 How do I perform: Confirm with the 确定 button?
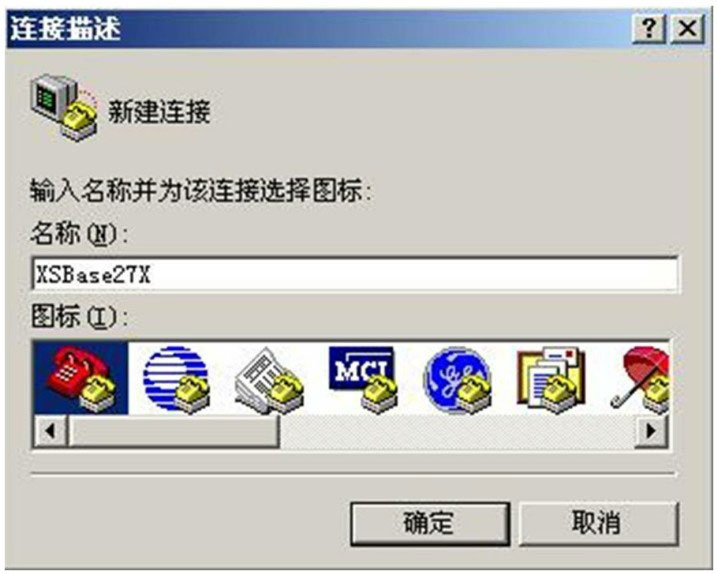(x=430, y=524)
